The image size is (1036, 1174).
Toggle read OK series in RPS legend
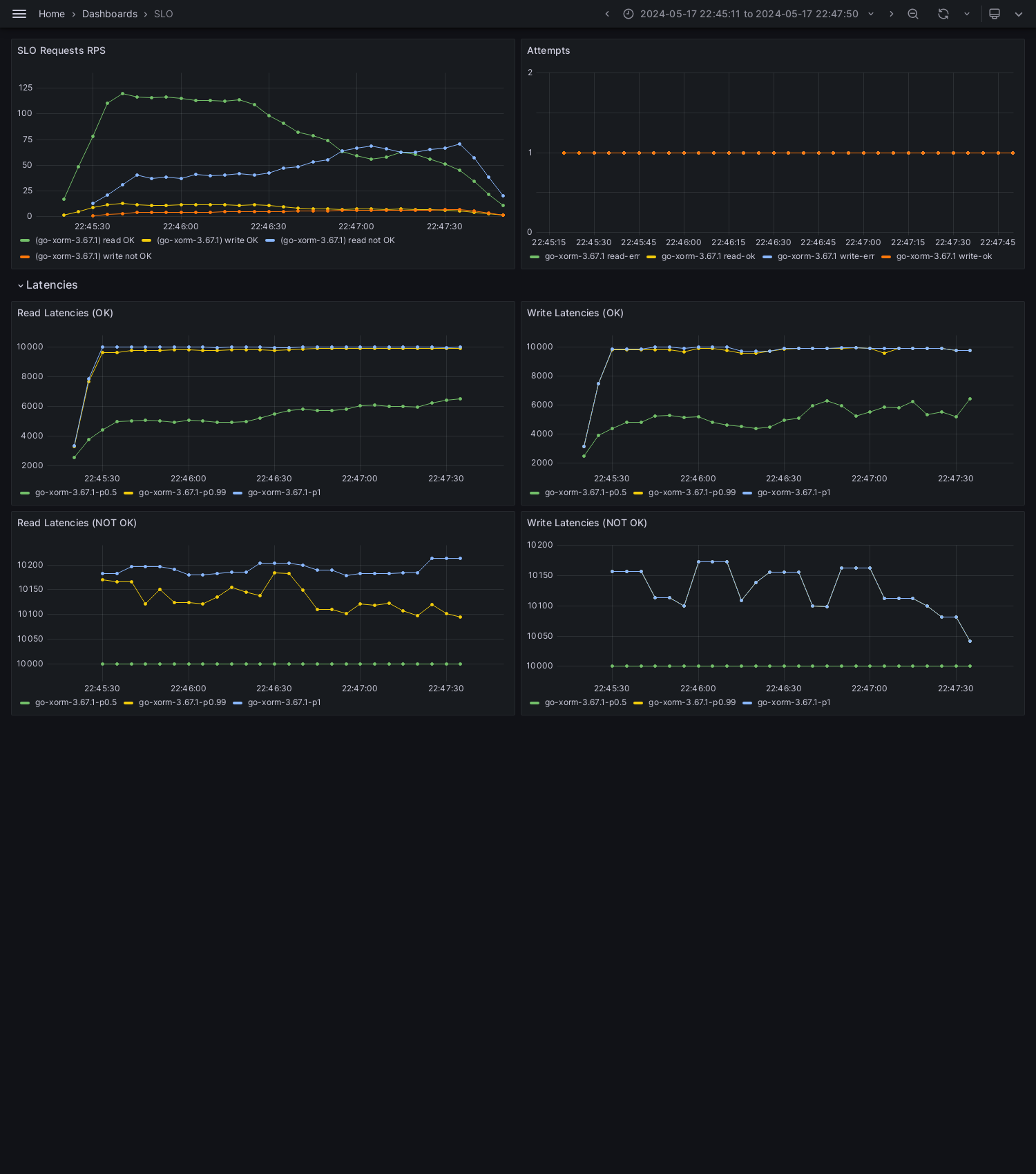click(85, 240)
